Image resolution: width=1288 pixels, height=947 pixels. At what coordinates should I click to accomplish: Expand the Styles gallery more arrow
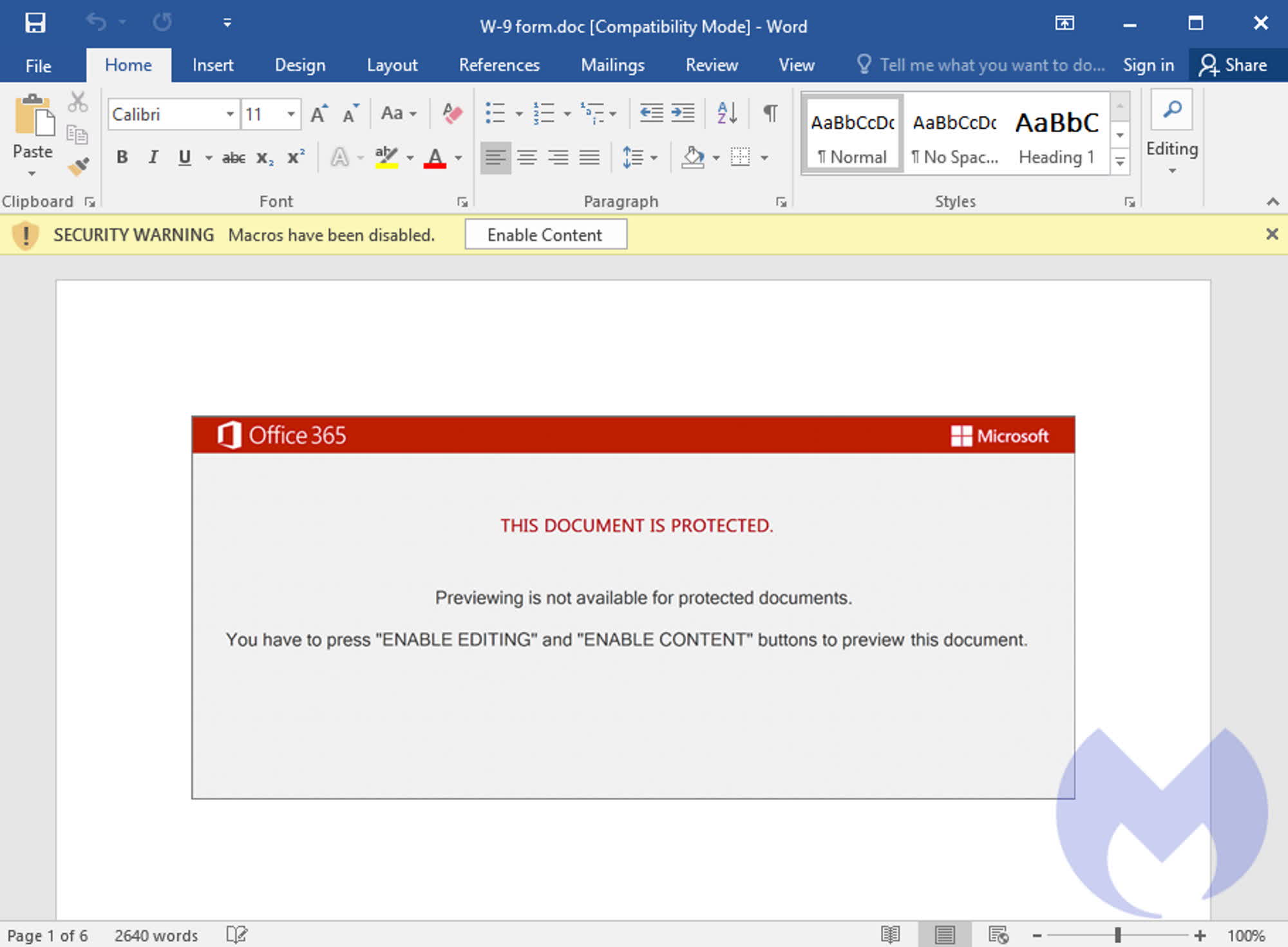(1120, 162)
